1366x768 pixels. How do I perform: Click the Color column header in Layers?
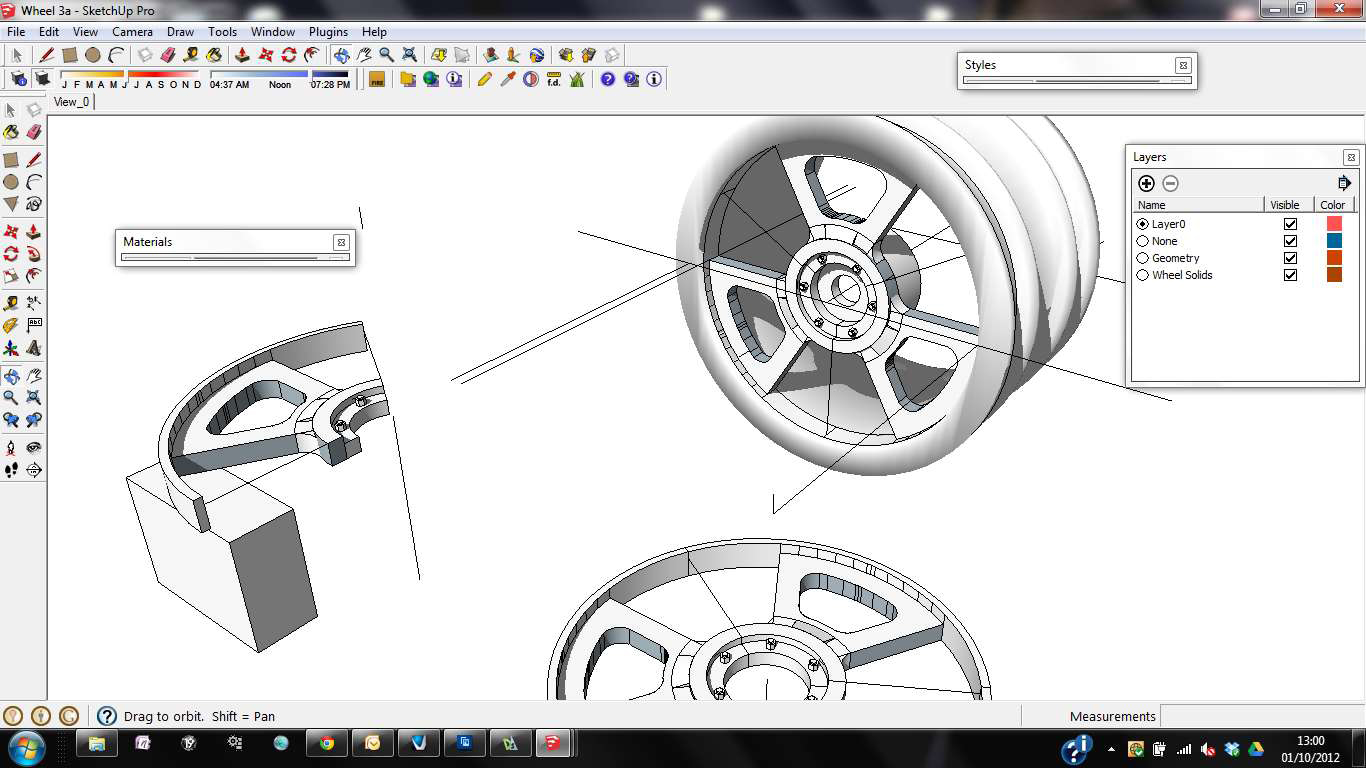[x=1333, y=205]
